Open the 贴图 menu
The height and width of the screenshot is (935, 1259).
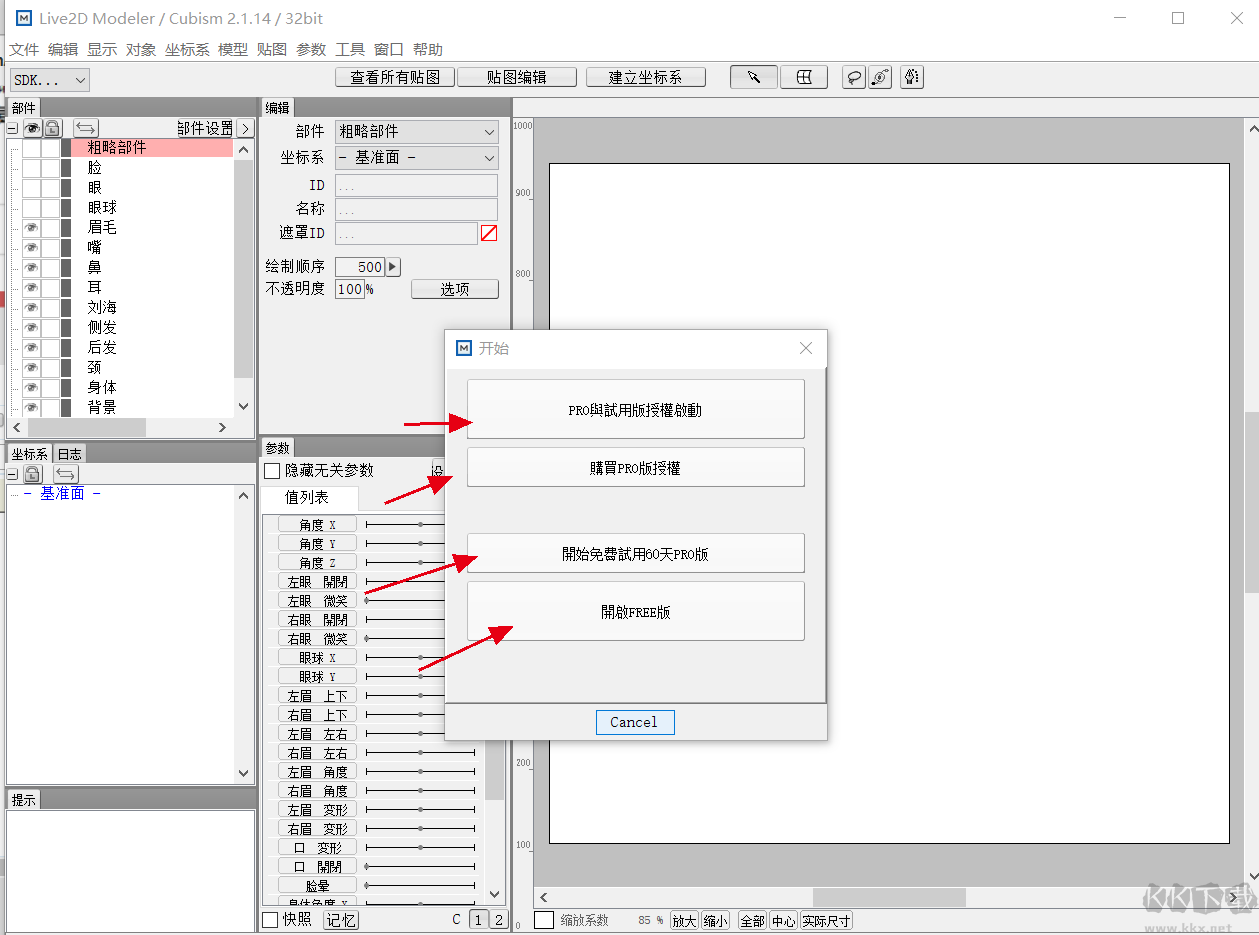[271, 49]
